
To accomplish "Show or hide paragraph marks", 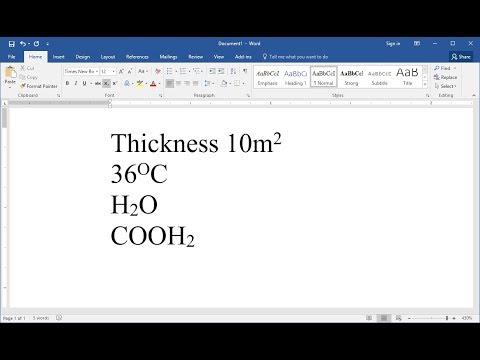I will point(245,71).
